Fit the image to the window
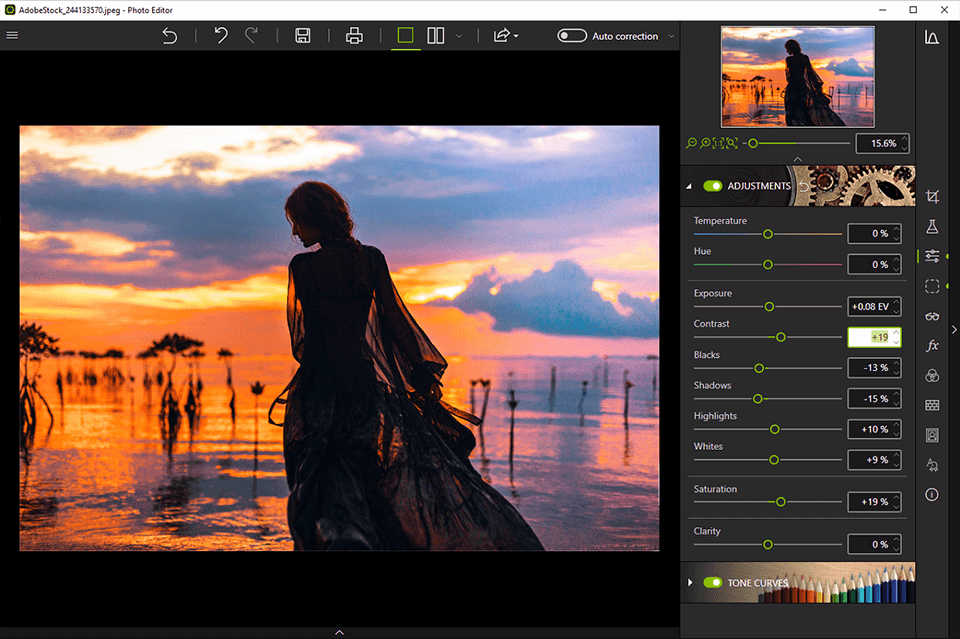The width and height of the screenshot is (960, 639). pos(732,143)
